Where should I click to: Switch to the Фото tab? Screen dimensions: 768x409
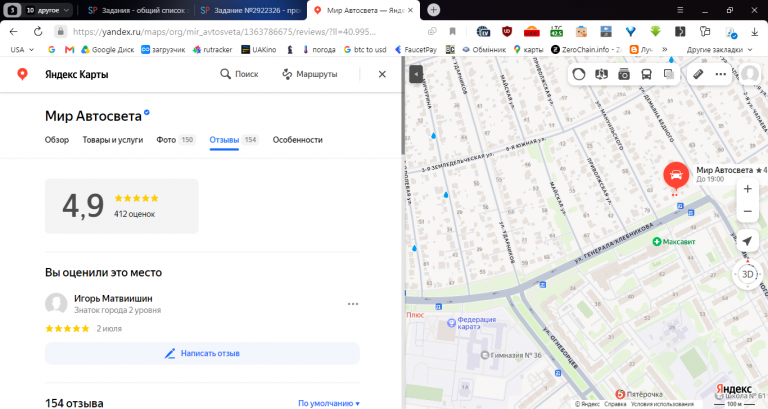coord(175,140)
